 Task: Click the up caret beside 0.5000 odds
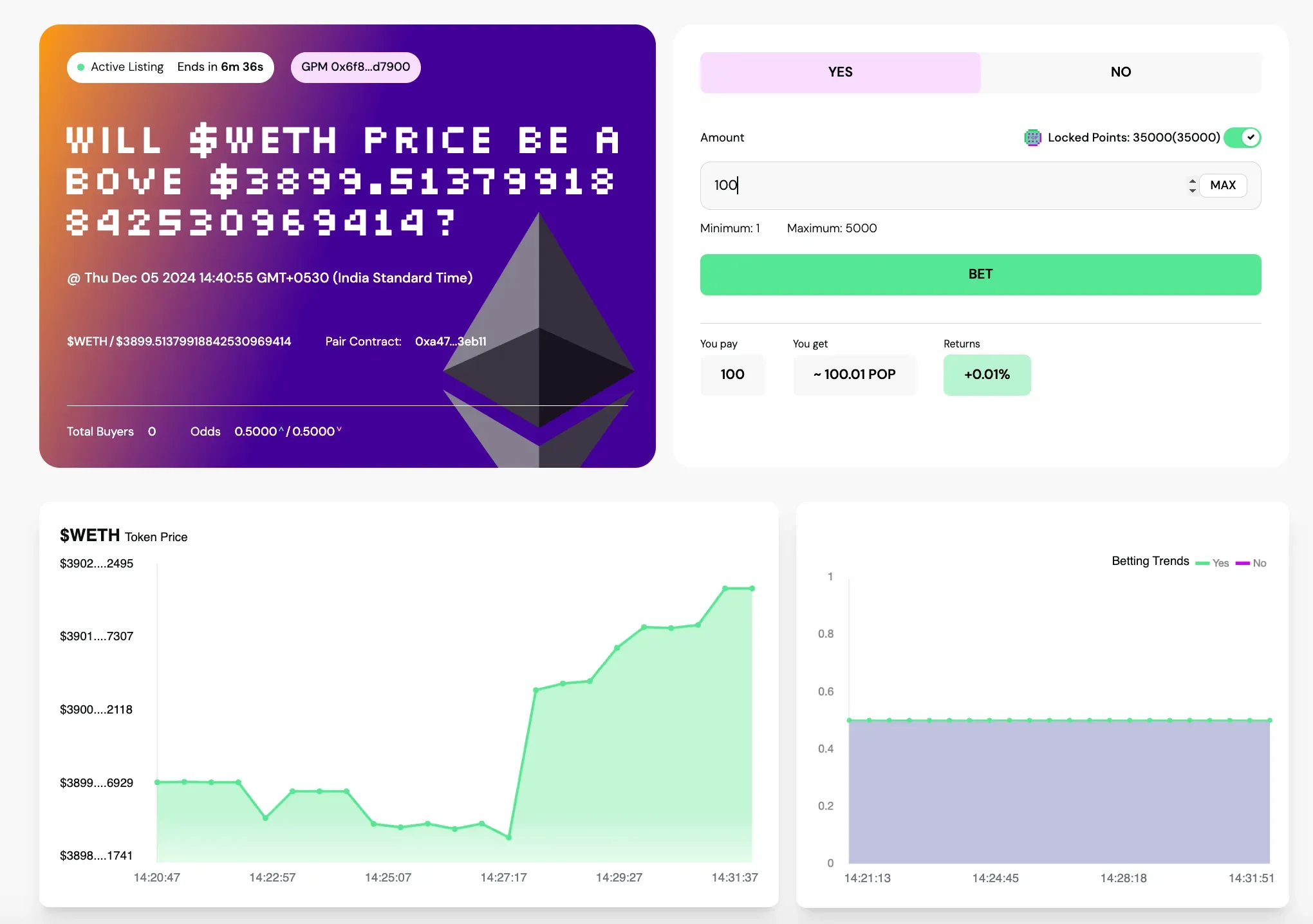(281, 429)
